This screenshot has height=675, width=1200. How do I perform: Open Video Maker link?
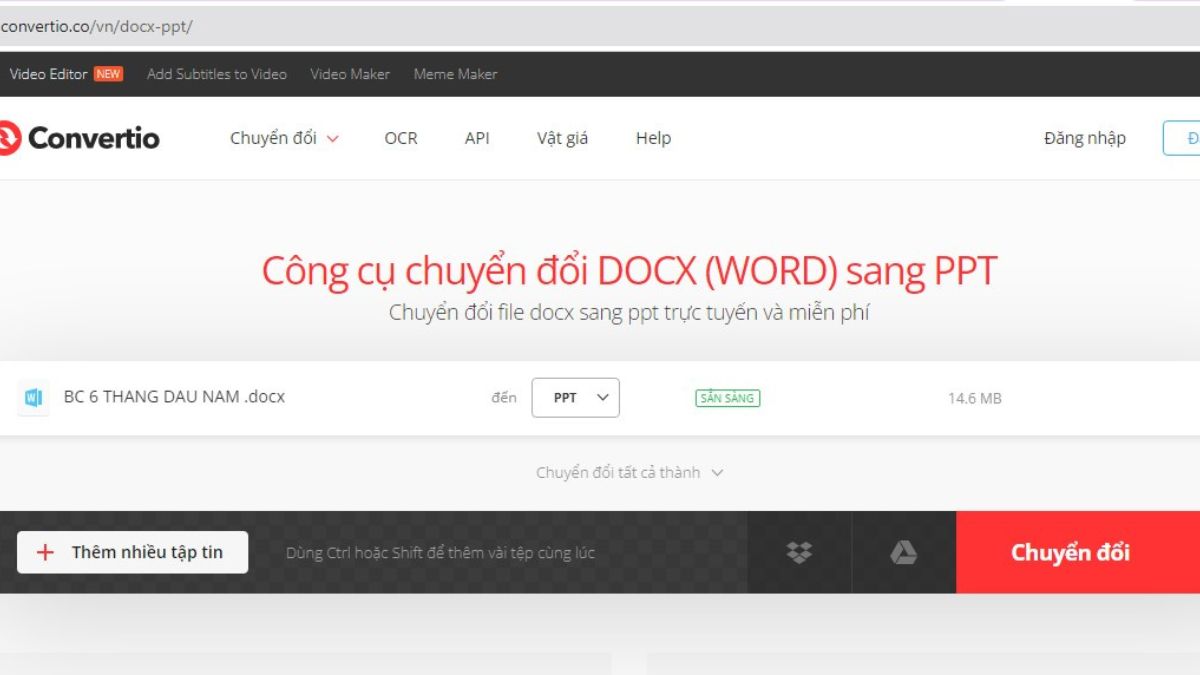pyautogui.click(x=350, y=74)
